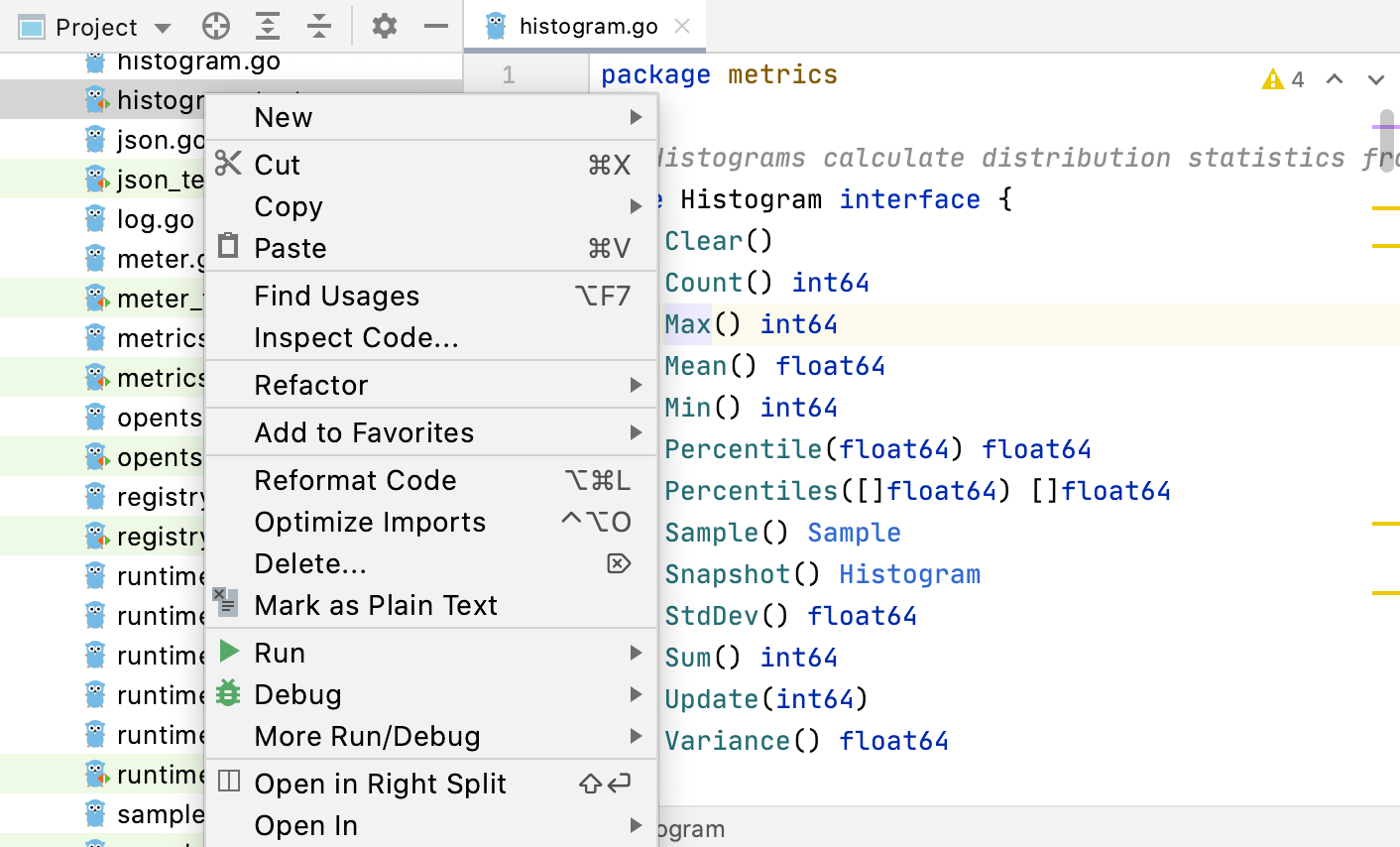Click the yellow warning inspection icon
The height and width of the screenshot is (847, 1400).
tap(1273, 79)
